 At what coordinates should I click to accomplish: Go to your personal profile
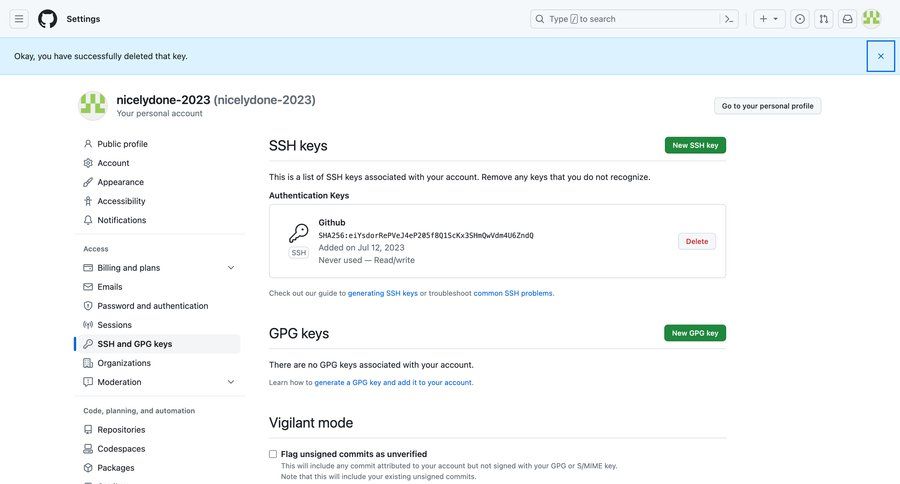pos(767,106)
